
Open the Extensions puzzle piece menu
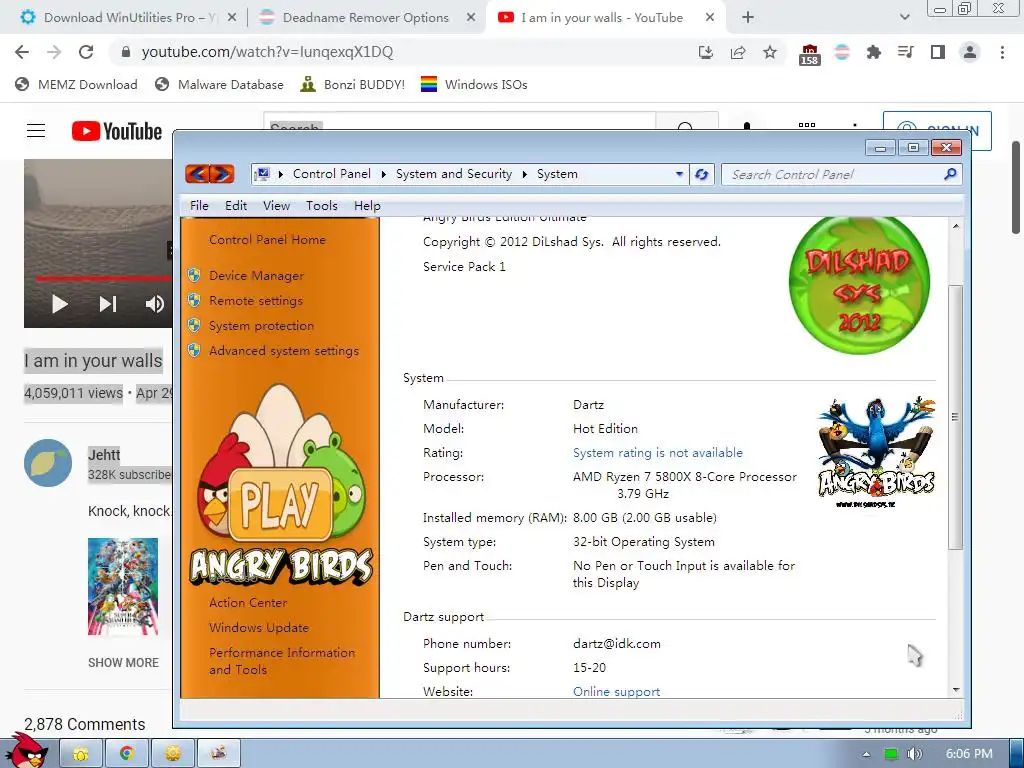pyautogui.click(x=873, y=52)
